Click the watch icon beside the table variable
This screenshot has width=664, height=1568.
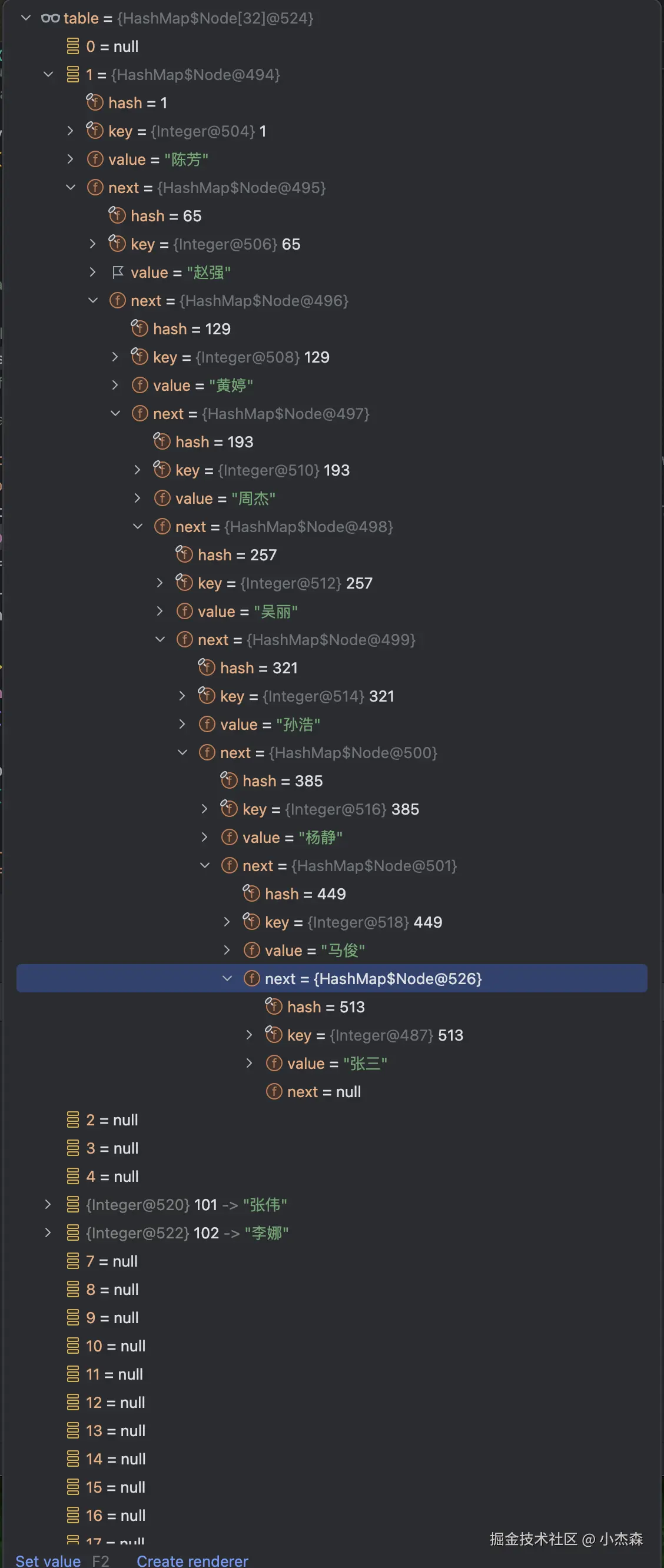pyautogui.click(x=51, y=18)
